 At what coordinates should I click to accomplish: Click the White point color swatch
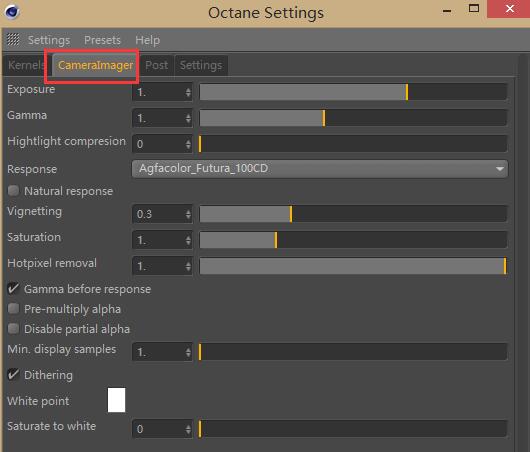click(x=116, y=400)
